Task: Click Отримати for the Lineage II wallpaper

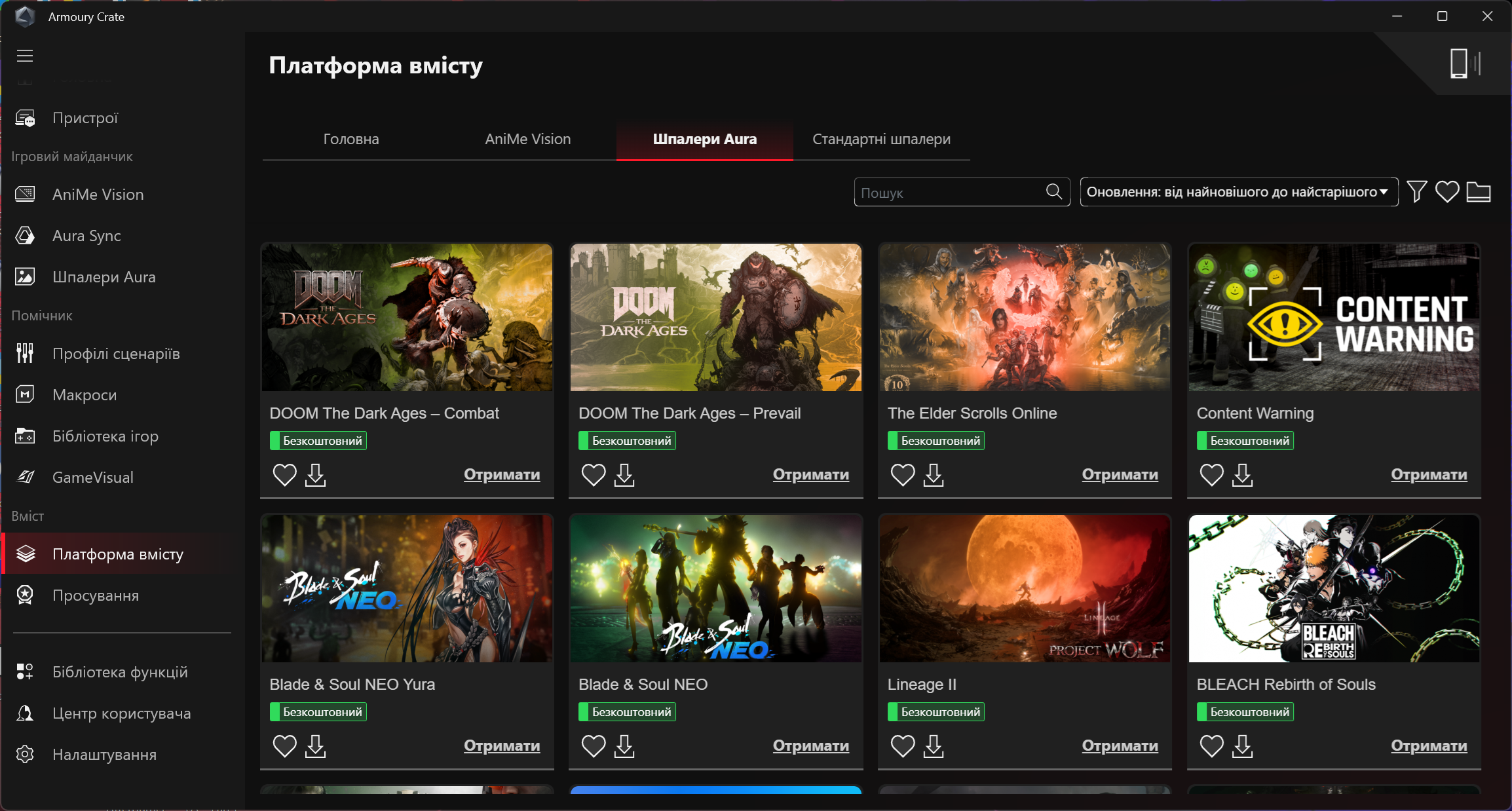Action: (x=1120, y=745)
